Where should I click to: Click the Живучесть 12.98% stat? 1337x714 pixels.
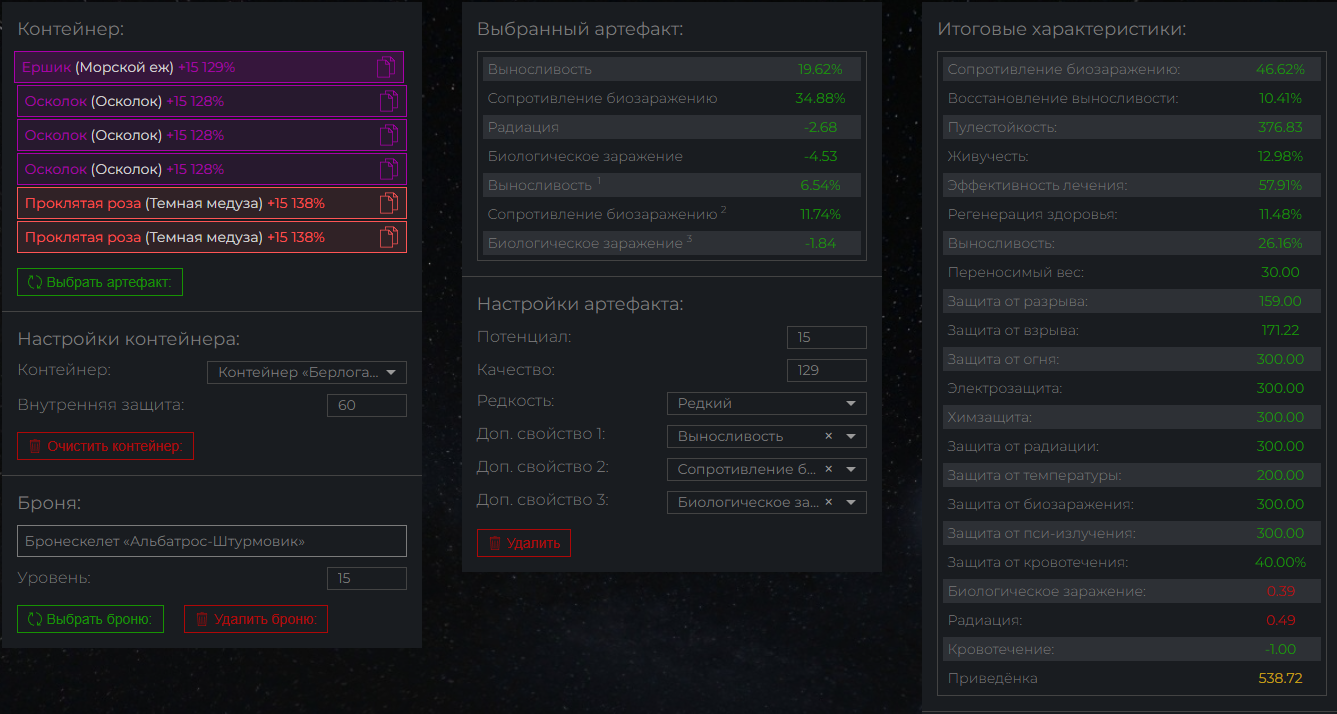pyautogui.click(x=1132, y=157)
